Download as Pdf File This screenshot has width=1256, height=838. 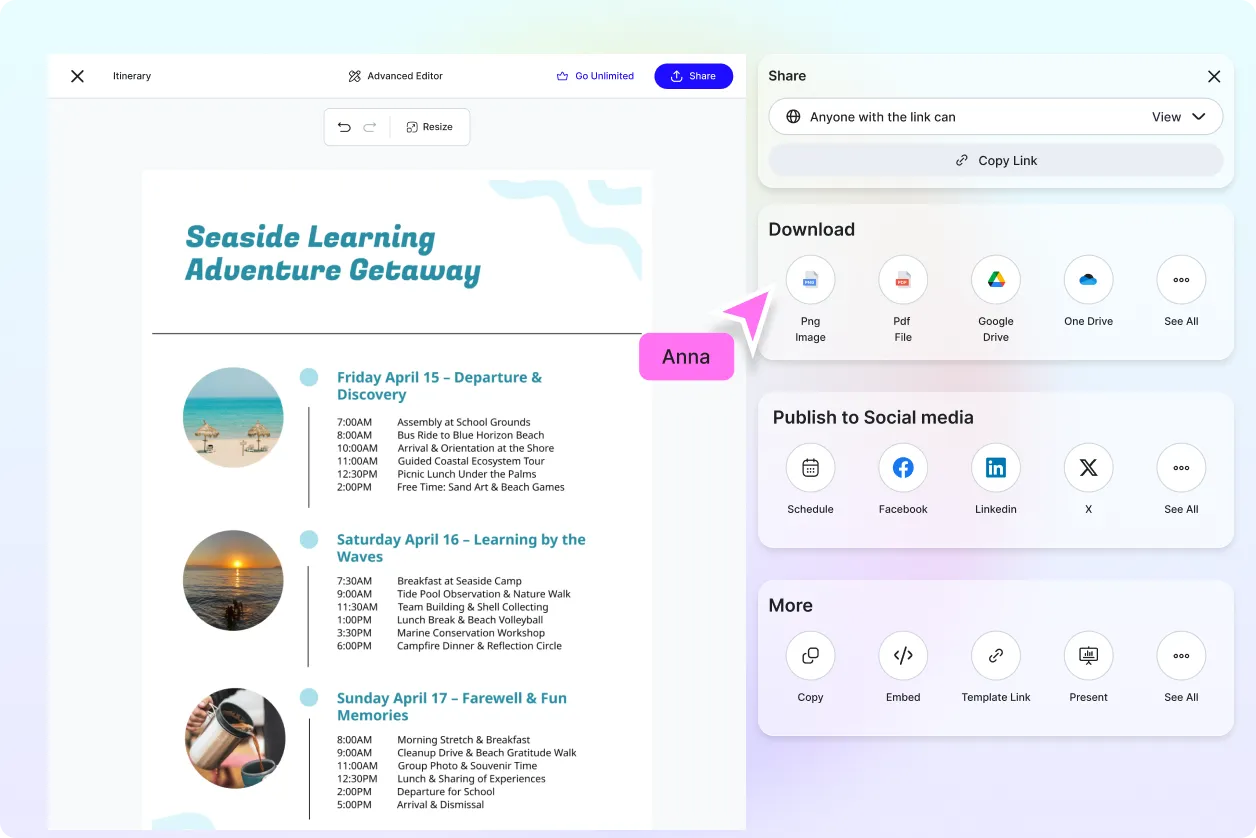[x=903, y=280]
